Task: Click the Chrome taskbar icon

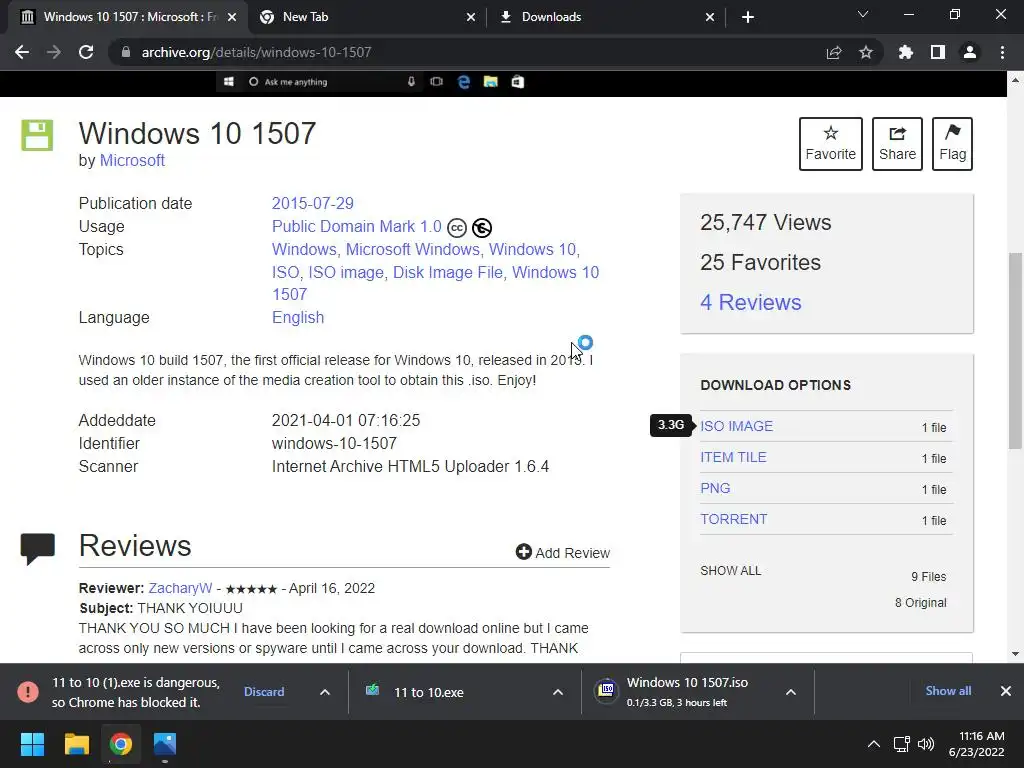Action: 121,744
